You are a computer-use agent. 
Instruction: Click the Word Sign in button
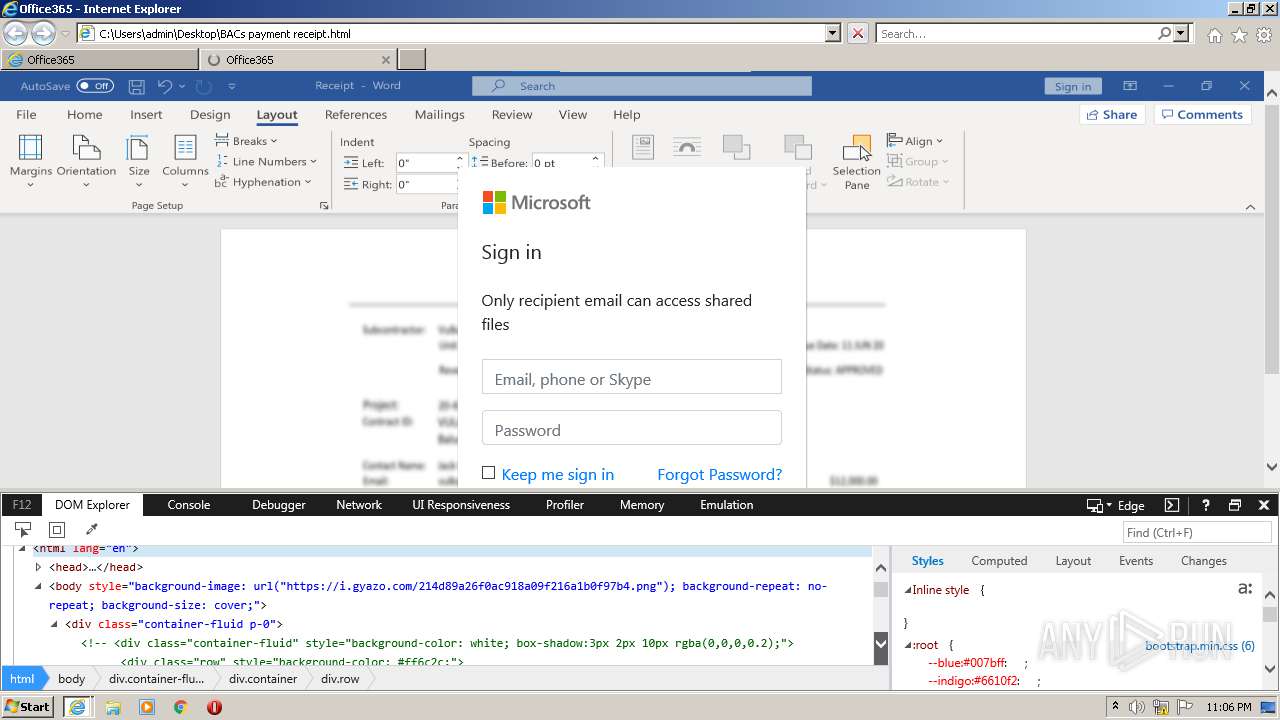coord(1073,86)
